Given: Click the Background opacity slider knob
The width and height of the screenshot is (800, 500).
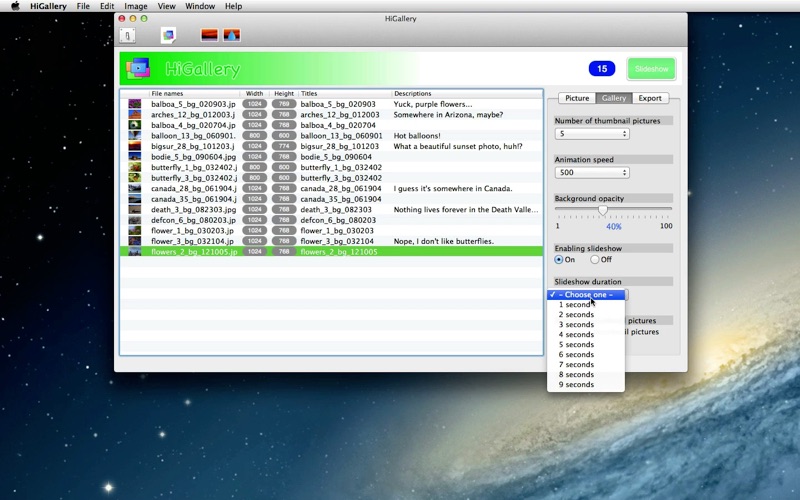Looking at the screenshot, I should [x=603, y=210].
